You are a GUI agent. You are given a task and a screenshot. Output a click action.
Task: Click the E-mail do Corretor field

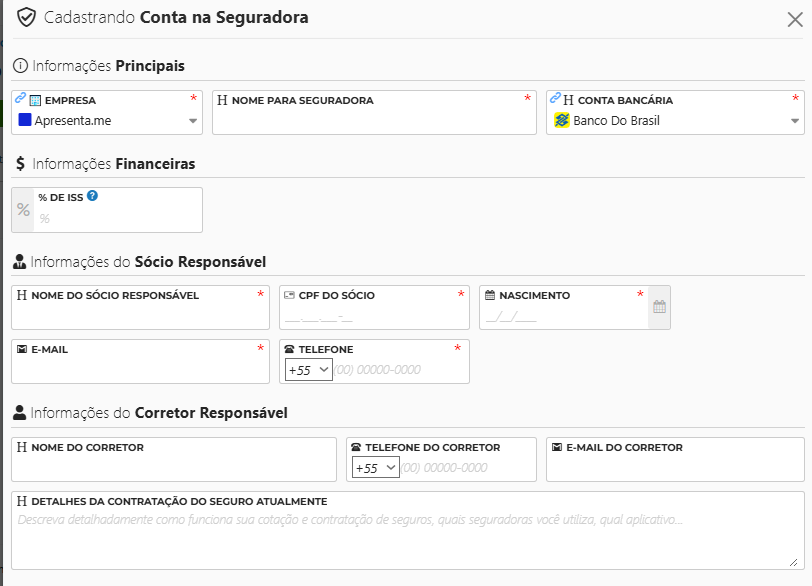(x=675, y=467)
